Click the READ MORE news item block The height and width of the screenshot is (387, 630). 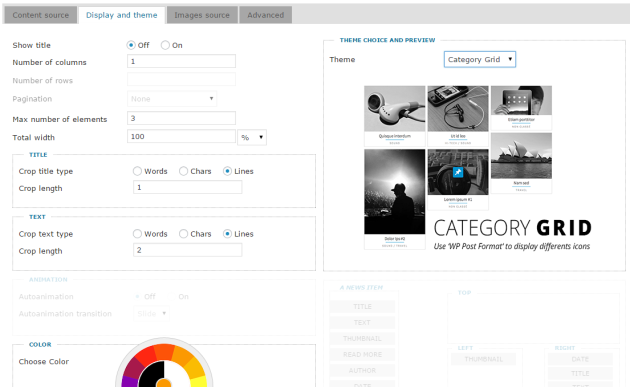click(x=362, y=354)
